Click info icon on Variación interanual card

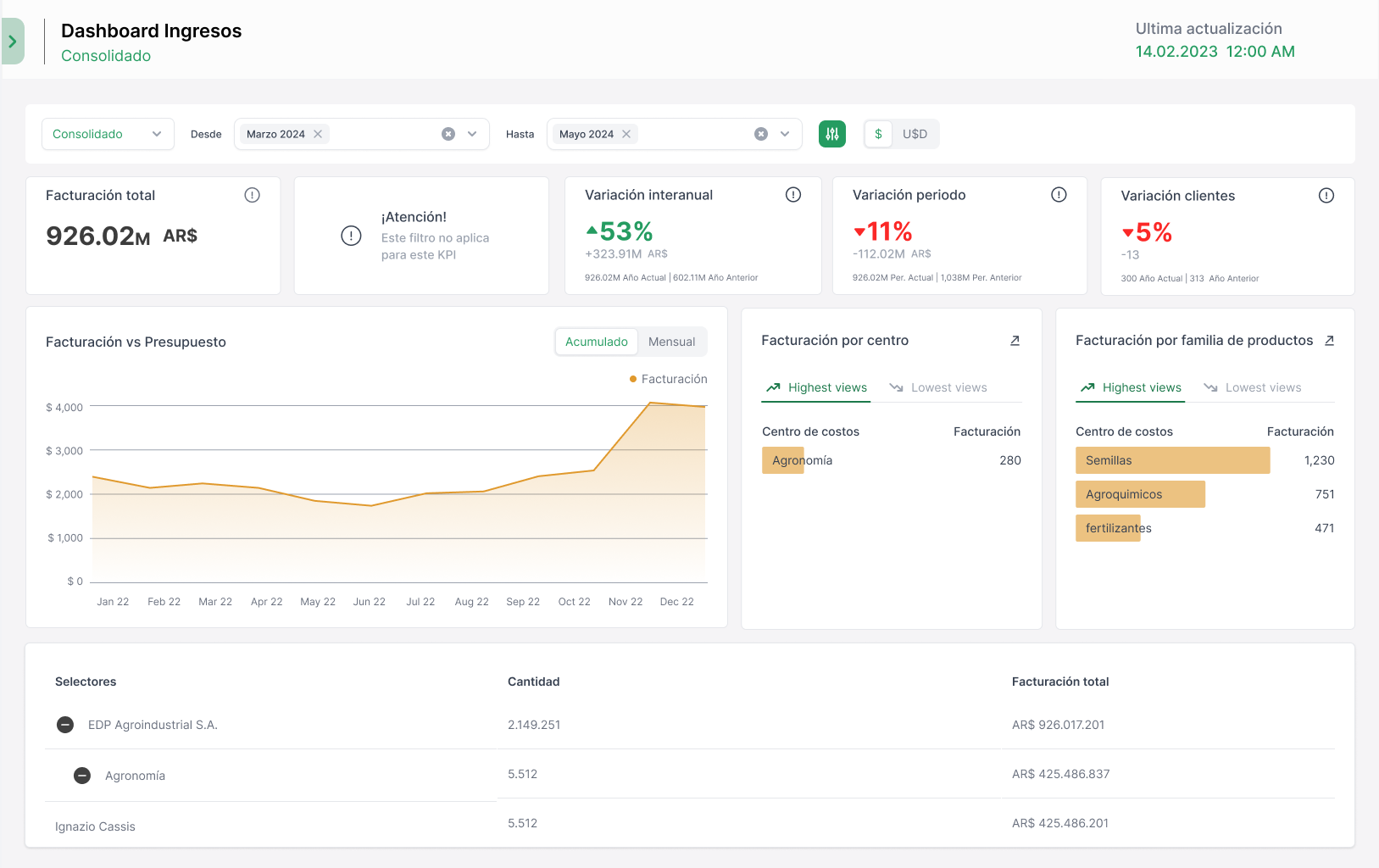pyautogui.click(x=792, y=195)
